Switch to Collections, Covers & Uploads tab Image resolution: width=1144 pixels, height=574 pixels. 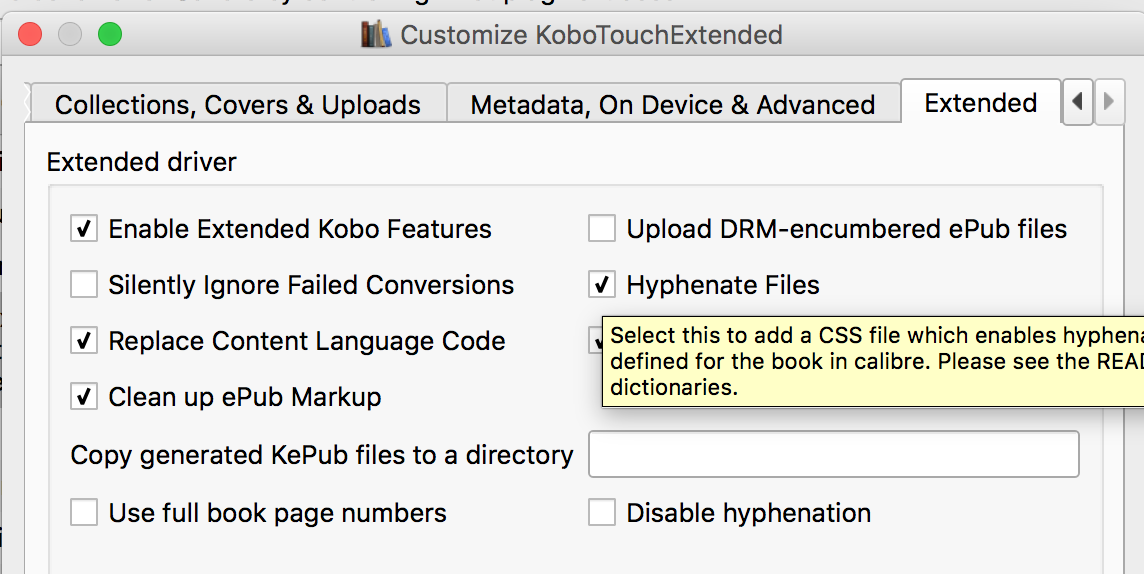click(x=237, y=105)
